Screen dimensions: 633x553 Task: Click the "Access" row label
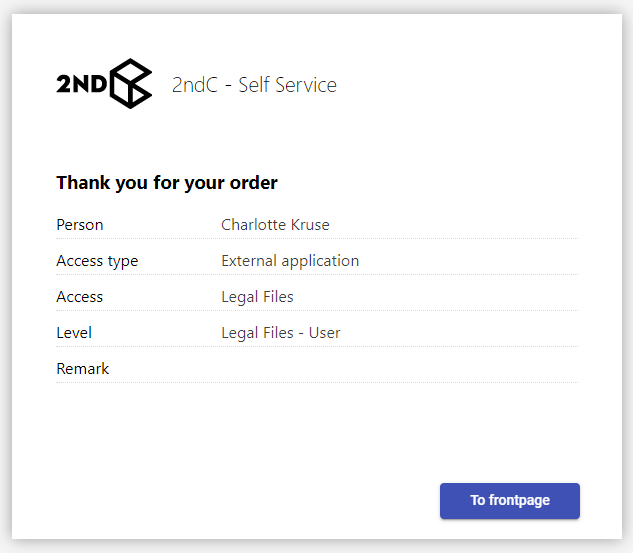pyautogui.click(x=80, y=297)
